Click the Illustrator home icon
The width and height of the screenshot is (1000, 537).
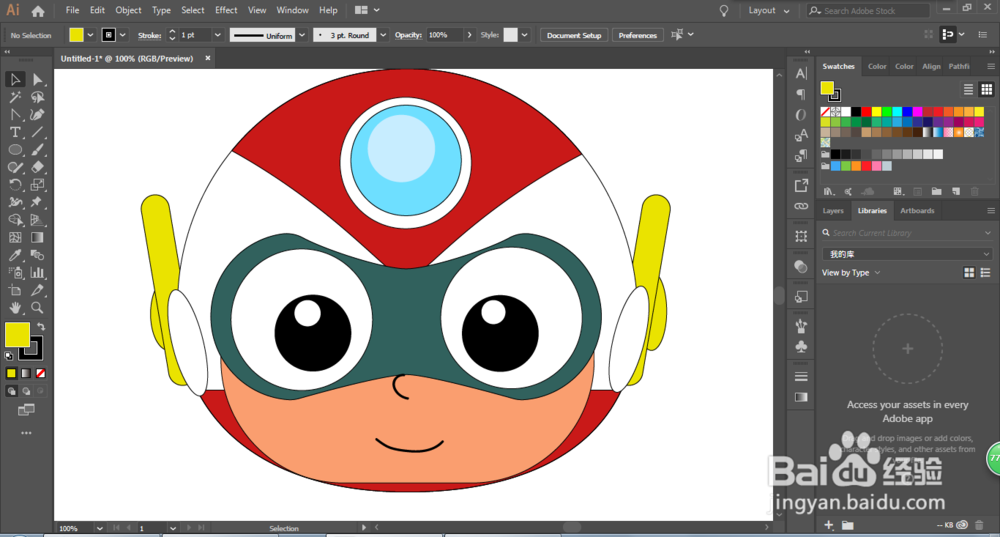click(38, 11)
